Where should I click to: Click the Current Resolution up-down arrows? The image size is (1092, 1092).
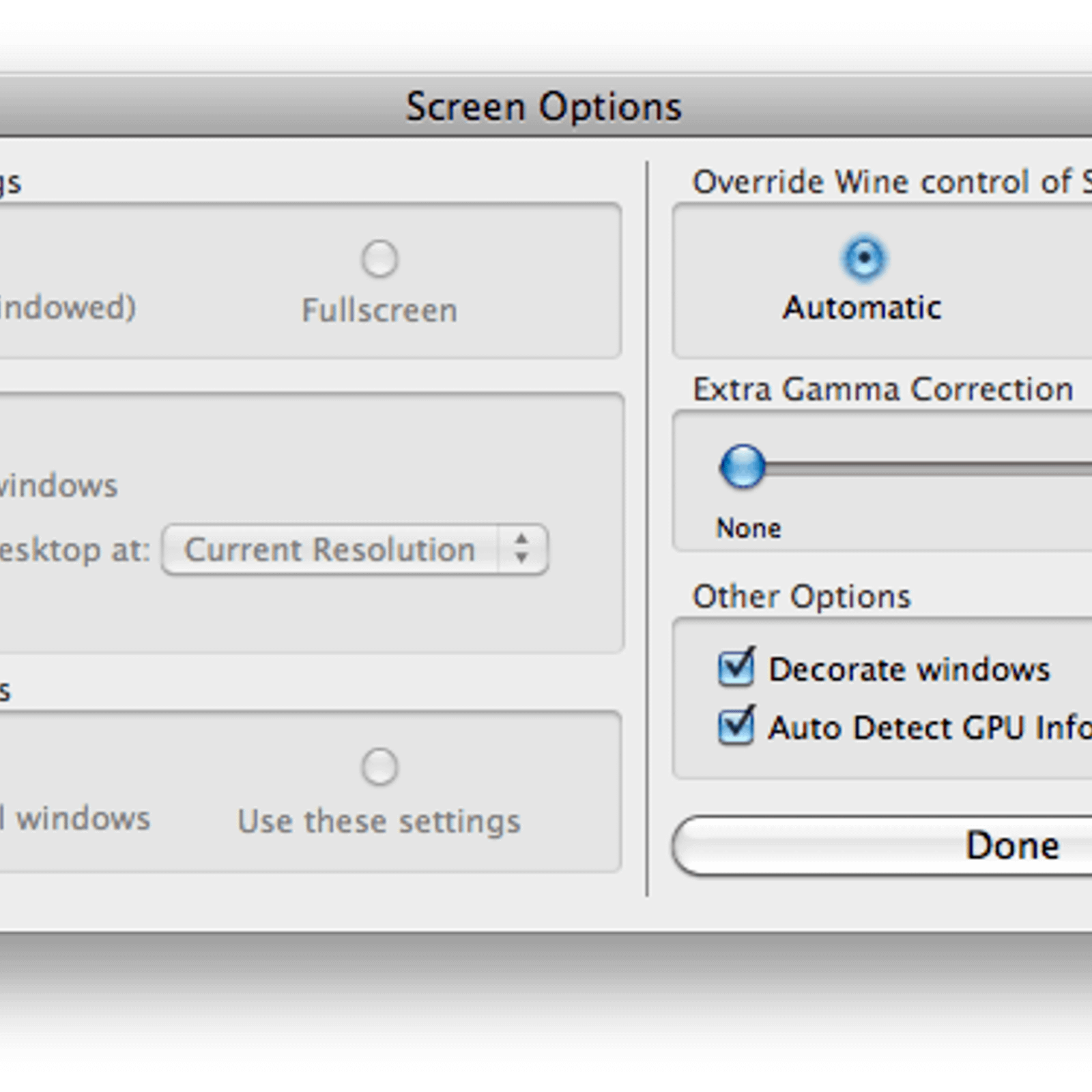pyautogui.click(x=522, y=549)
